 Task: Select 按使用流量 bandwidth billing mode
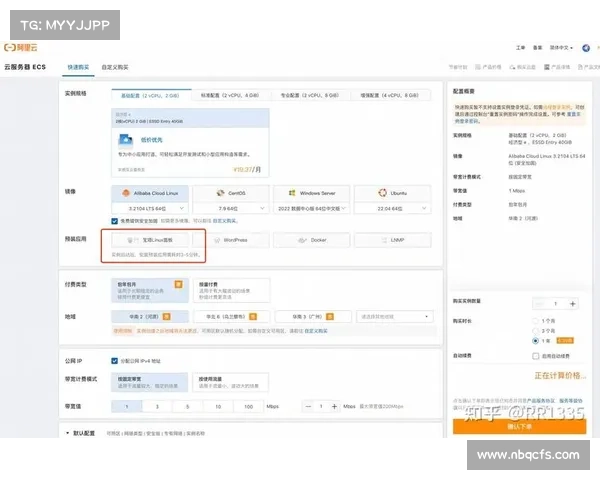coord(230,382)
